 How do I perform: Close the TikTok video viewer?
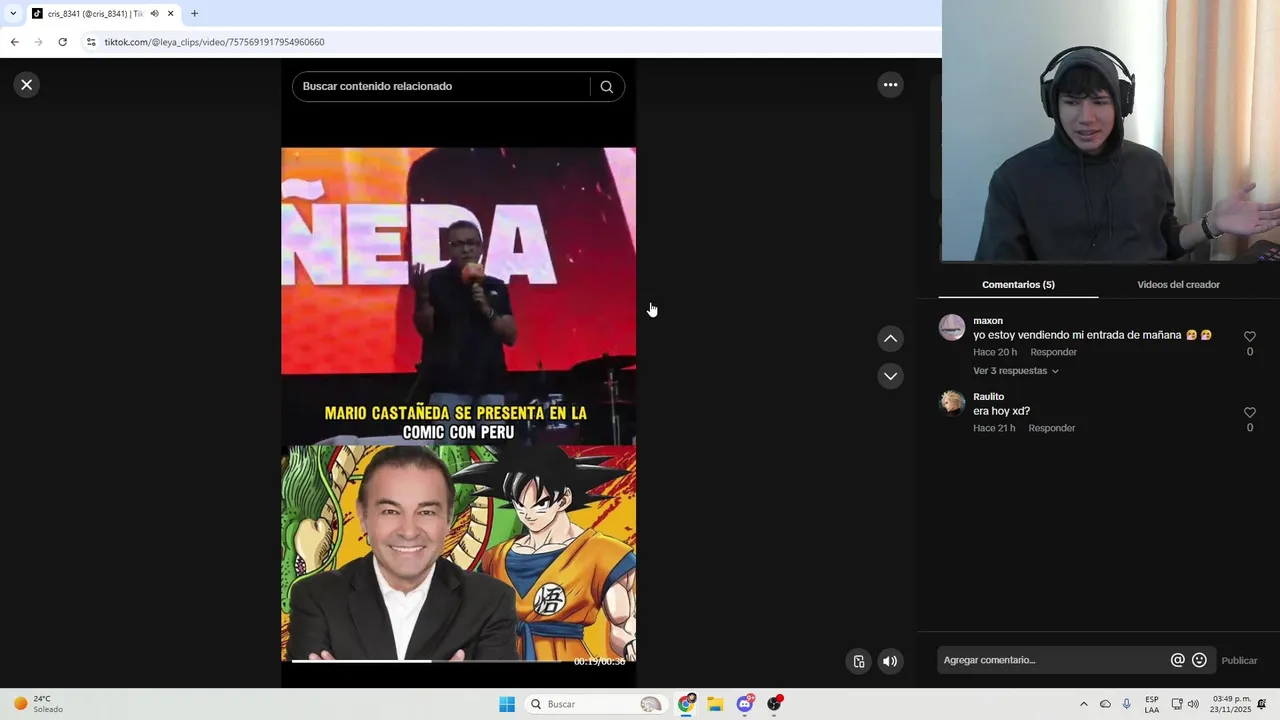[x=27, y=85]
